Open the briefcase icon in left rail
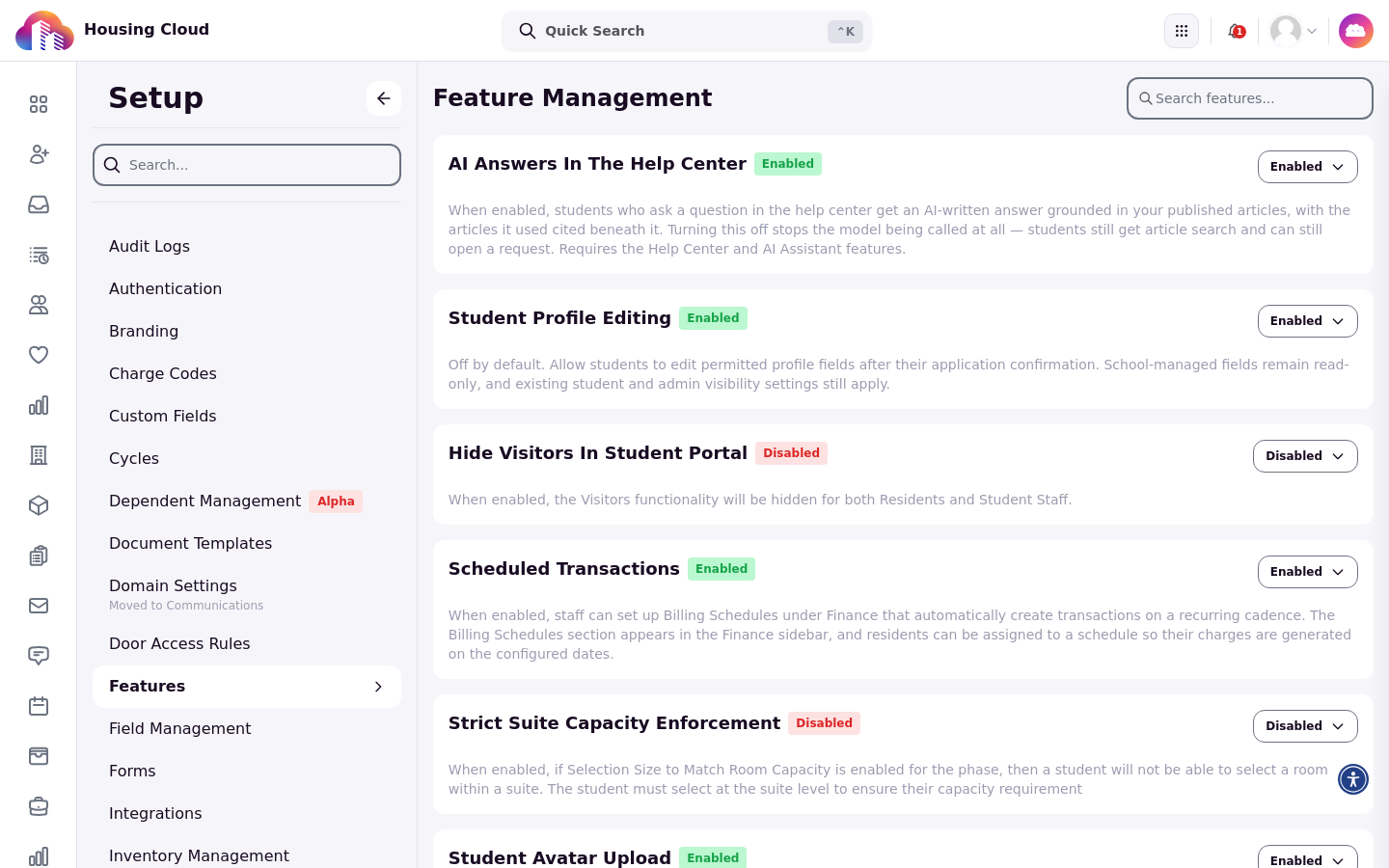This screenshot has height=868, width=1389. (x=39, y=806)
